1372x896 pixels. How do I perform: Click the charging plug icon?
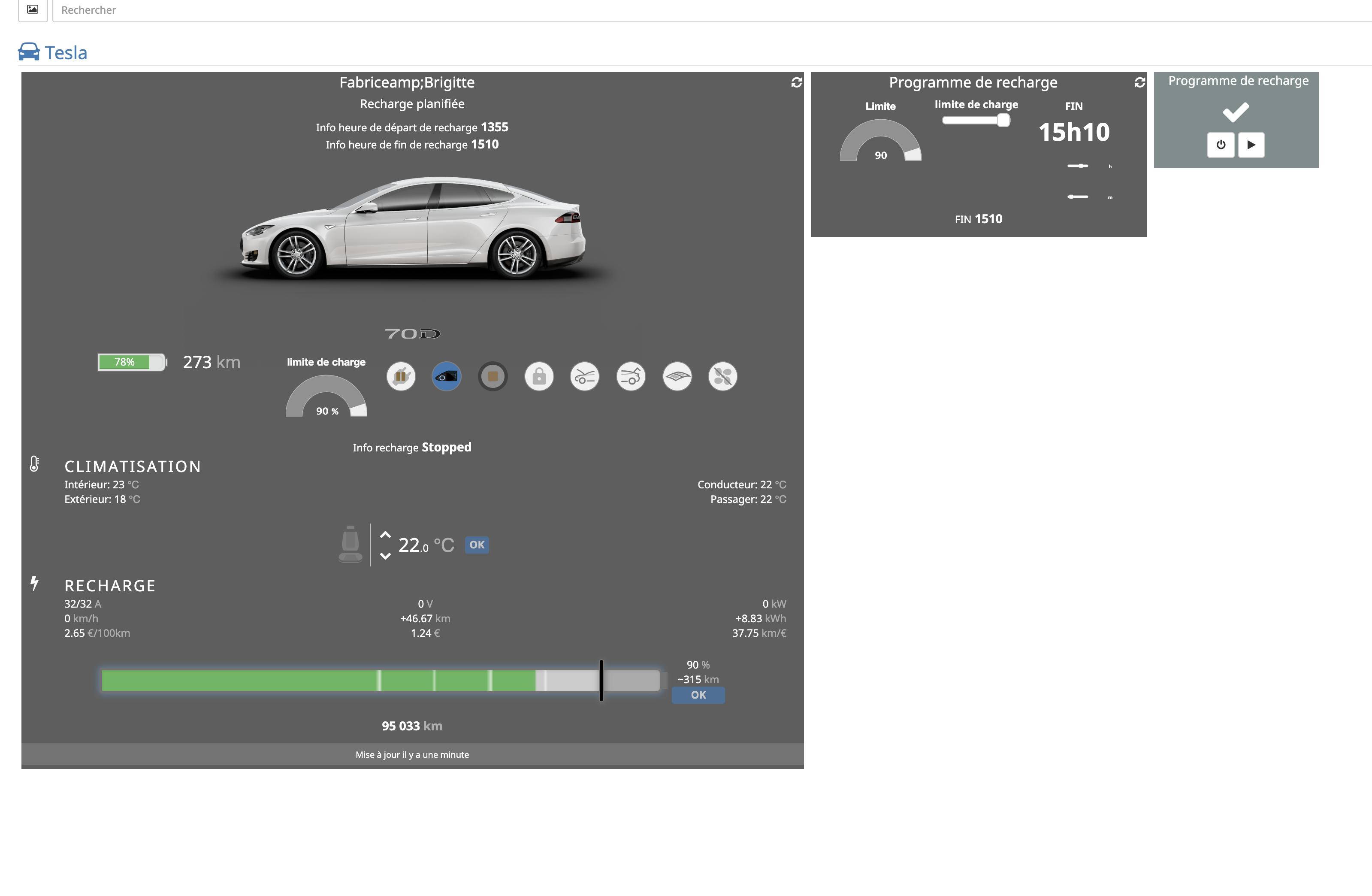point(401,376)
